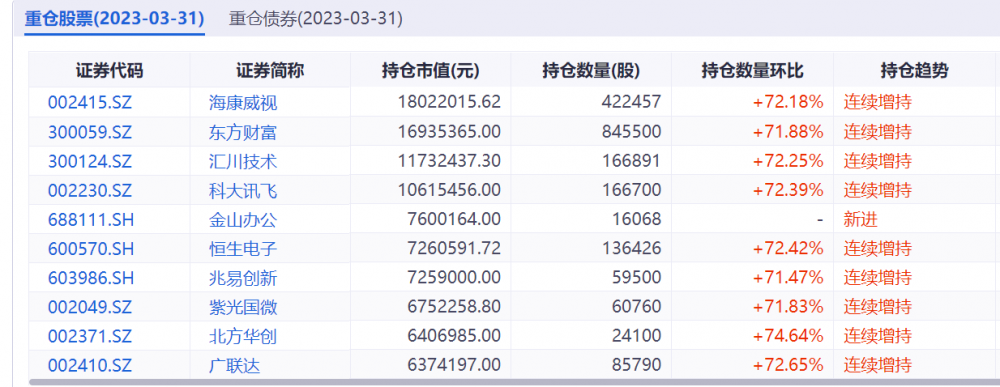This screenshot has height=387, width=1000.
Task: Select 连续增持 trend in 海康威视 row
Action: (878, 103)
